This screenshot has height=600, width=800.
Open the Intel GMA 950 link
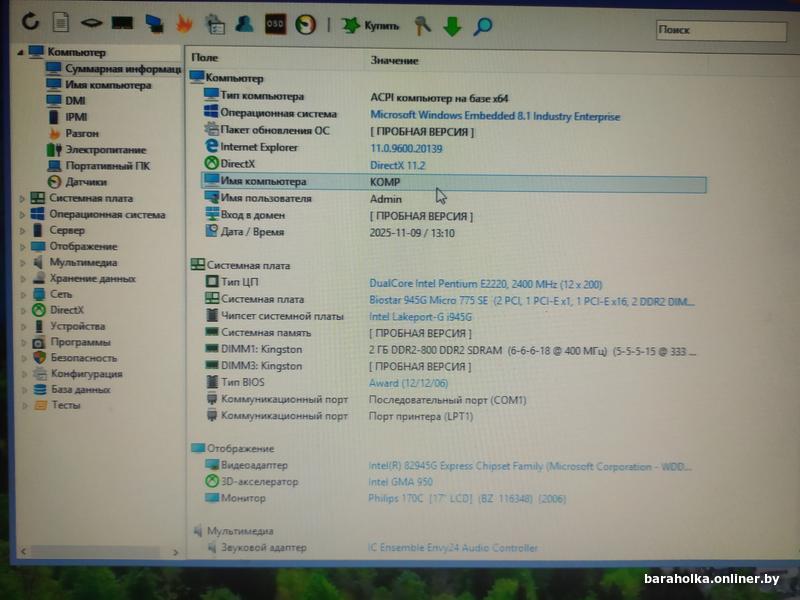400,482
